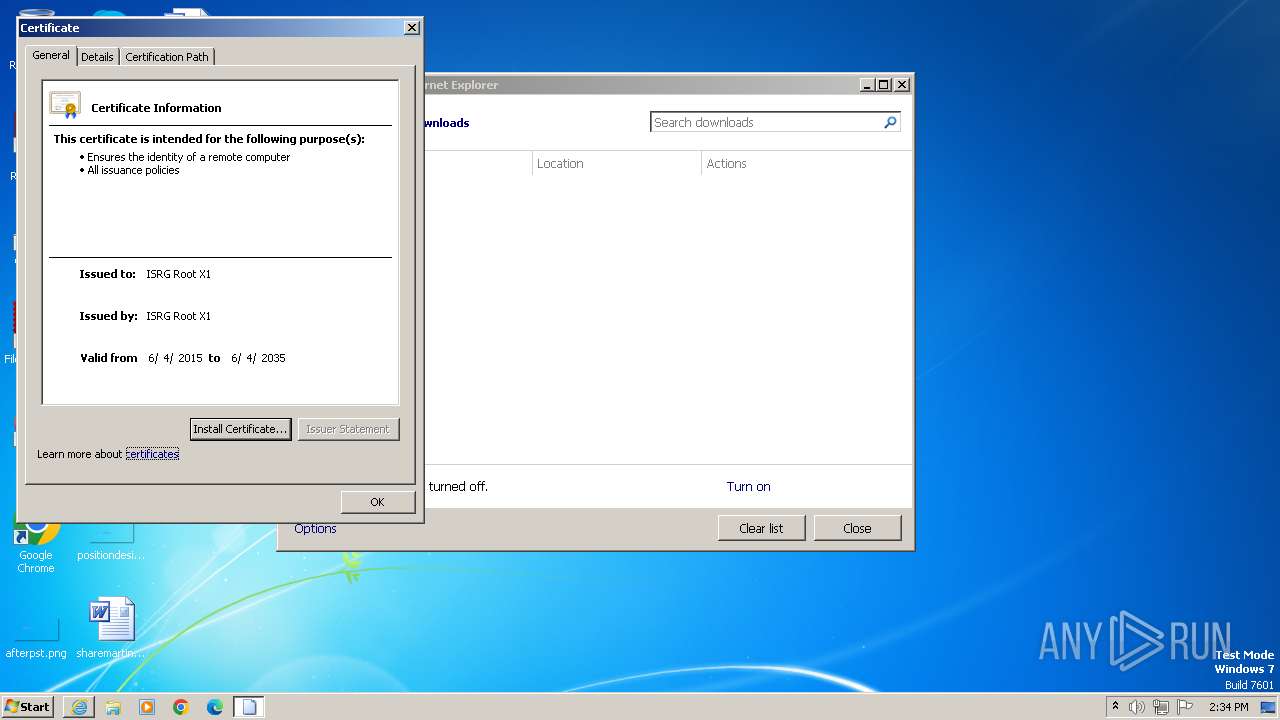Click the 'Issued by: ISRG Root X1' value
This screenshot has width=1280, height=720.
click(178, 316)
